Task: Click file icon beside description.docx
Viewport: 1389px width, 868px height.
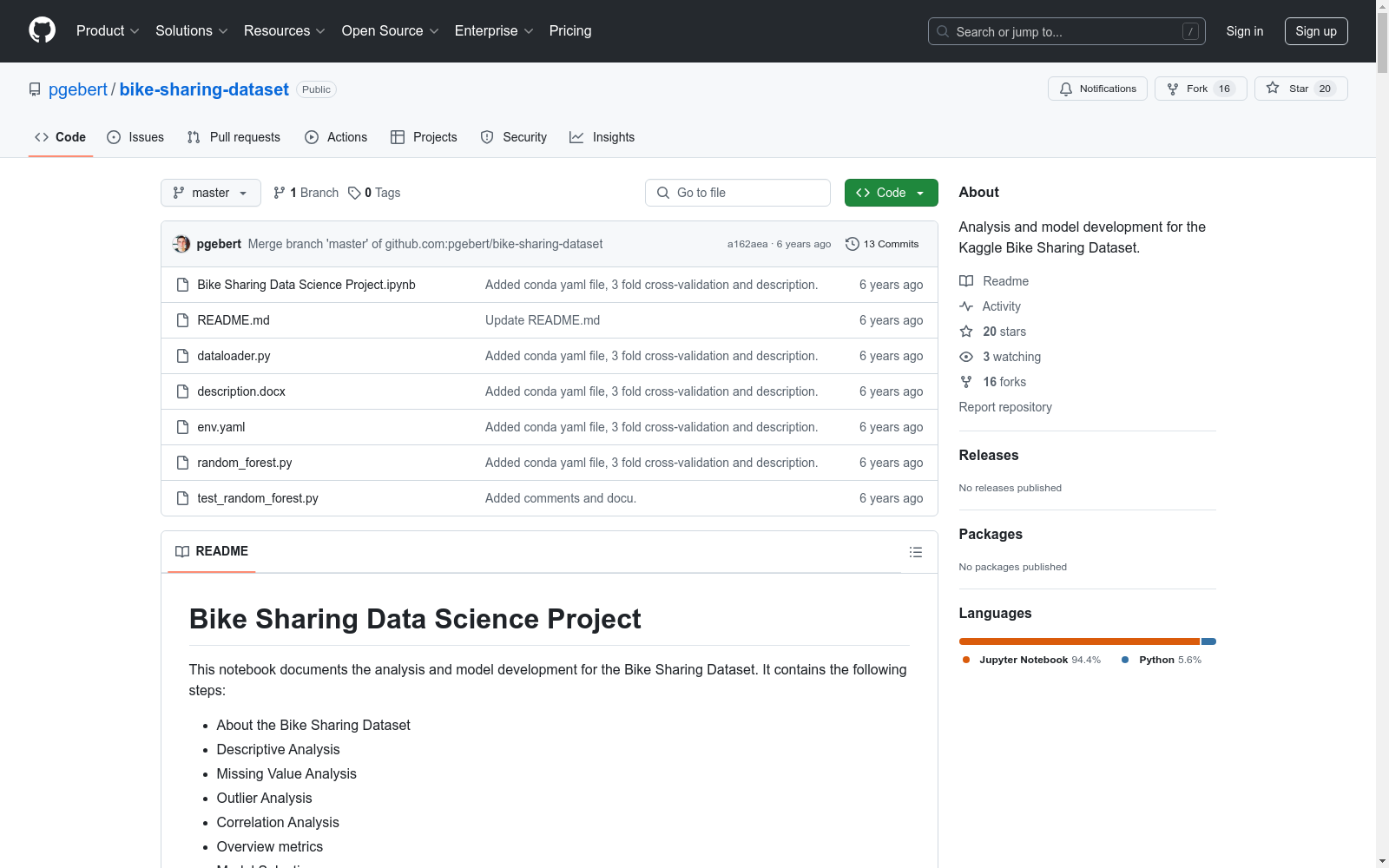Action: point(182,391)
